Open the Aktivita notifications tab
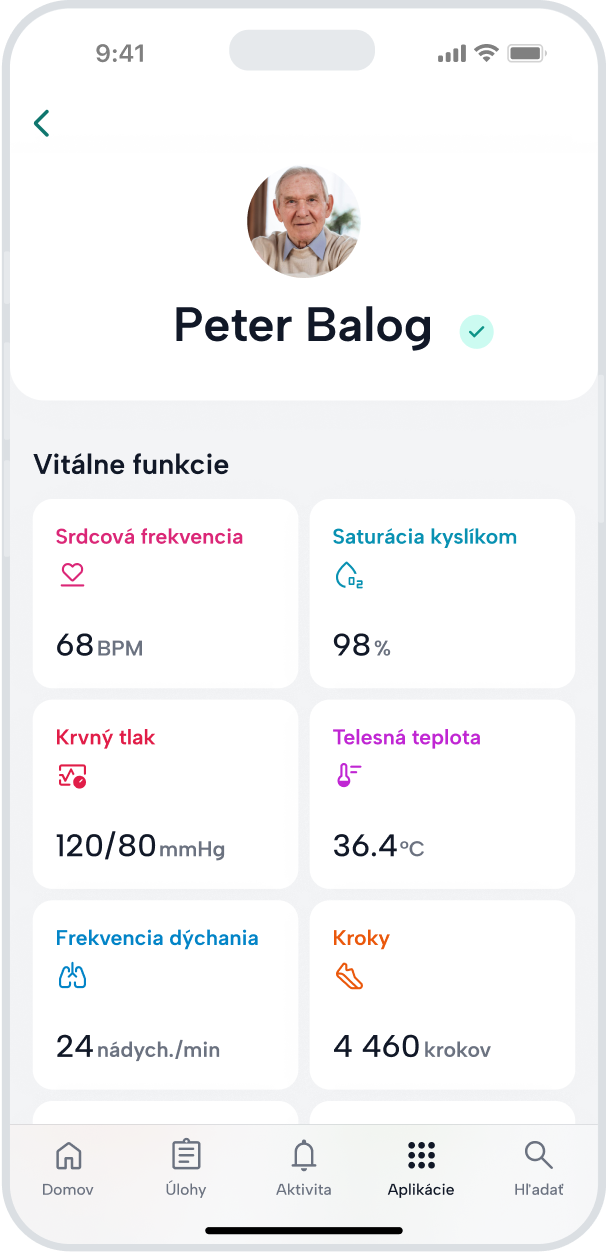606x1252 pixels. pos(304,1168)
